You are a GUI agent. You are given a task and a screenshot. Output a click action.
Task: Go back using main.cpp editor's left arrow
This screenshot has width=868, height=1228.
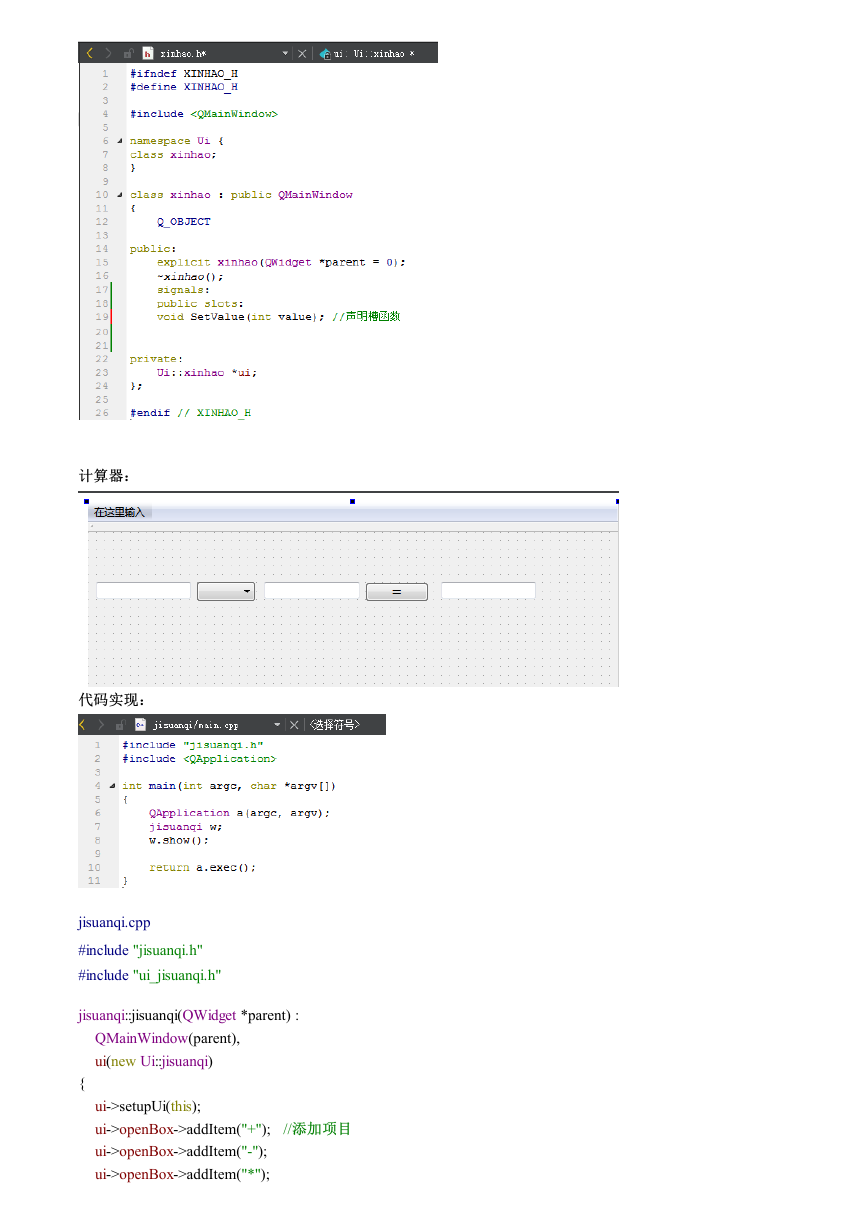click(84, 724)
